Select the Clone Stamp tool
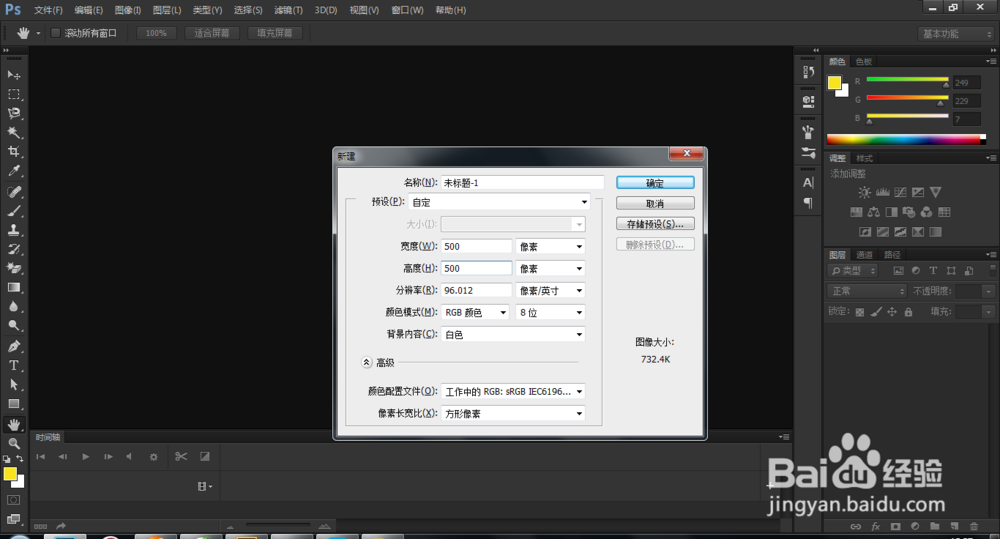Image resolution: width=1000 pixels, height=539 pixels. click(13, 230)
